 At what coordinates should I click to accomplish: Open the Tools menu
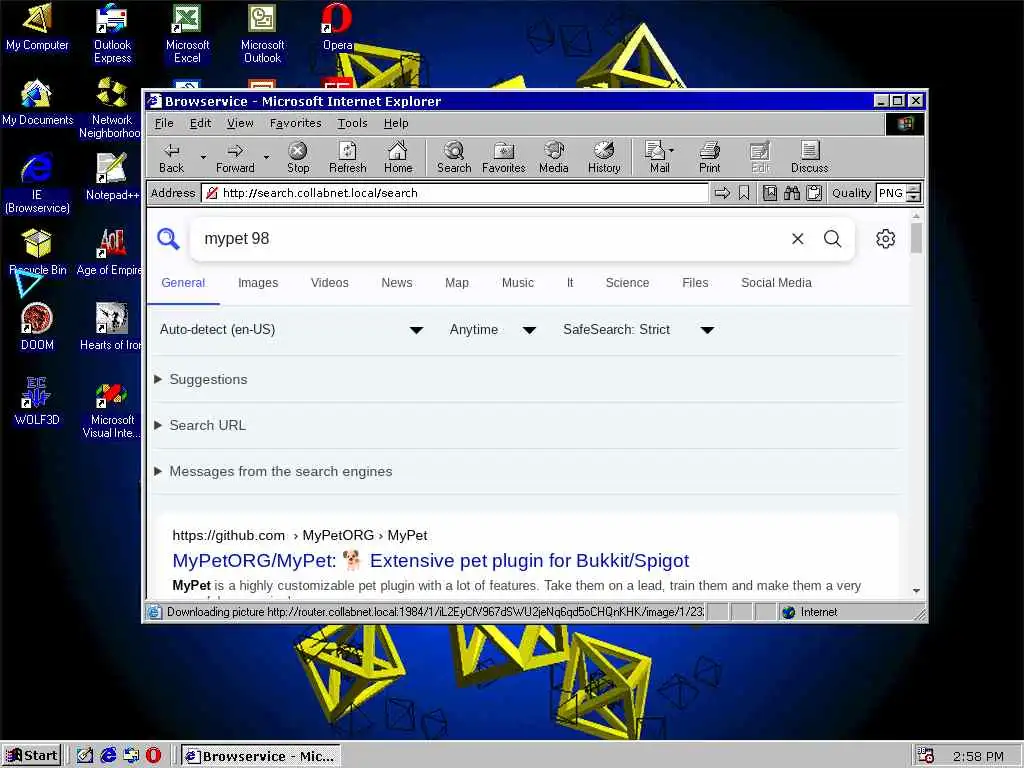tap(353, 123)
